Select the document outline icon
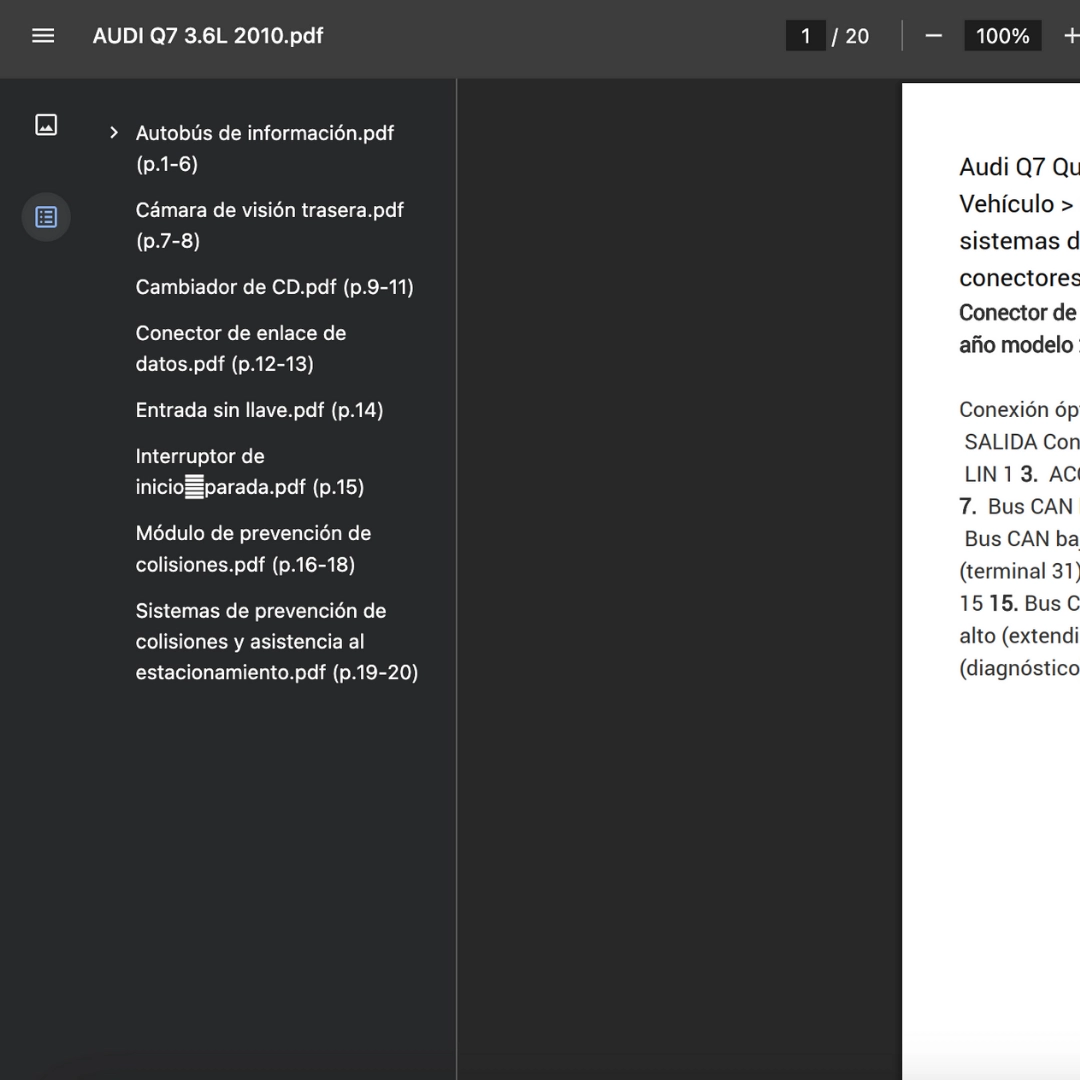The width and height of the screenshot is (1080, 1080). click(x=46, y=217)
